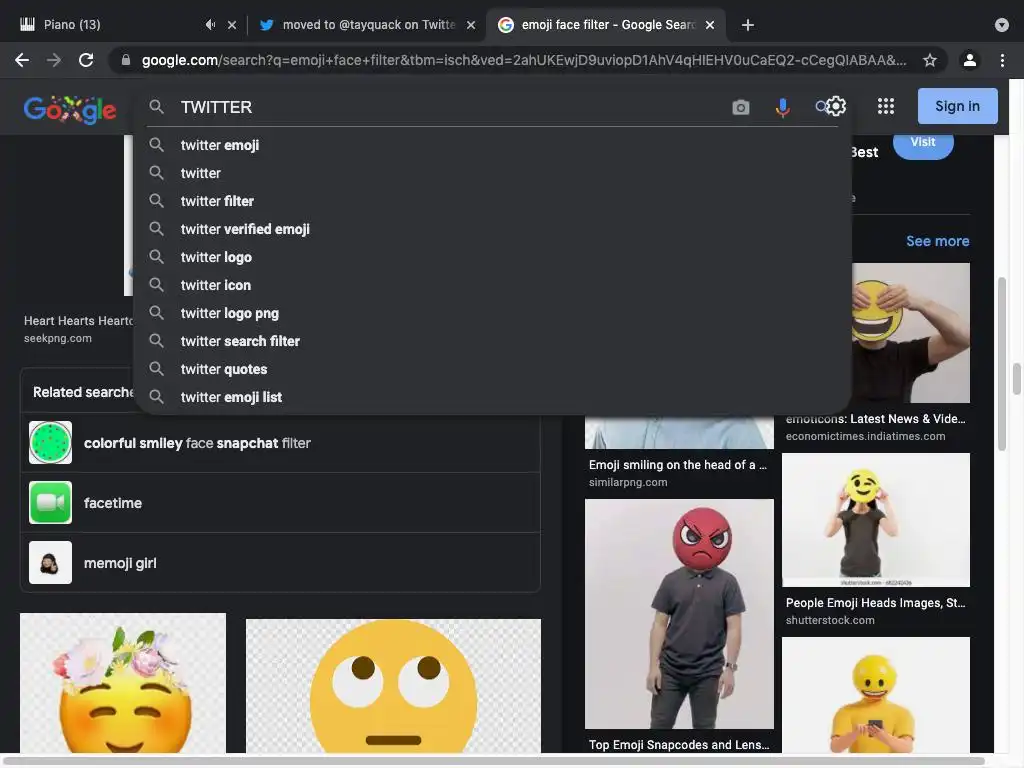Open the Google apps grid

tap(886, 106)
